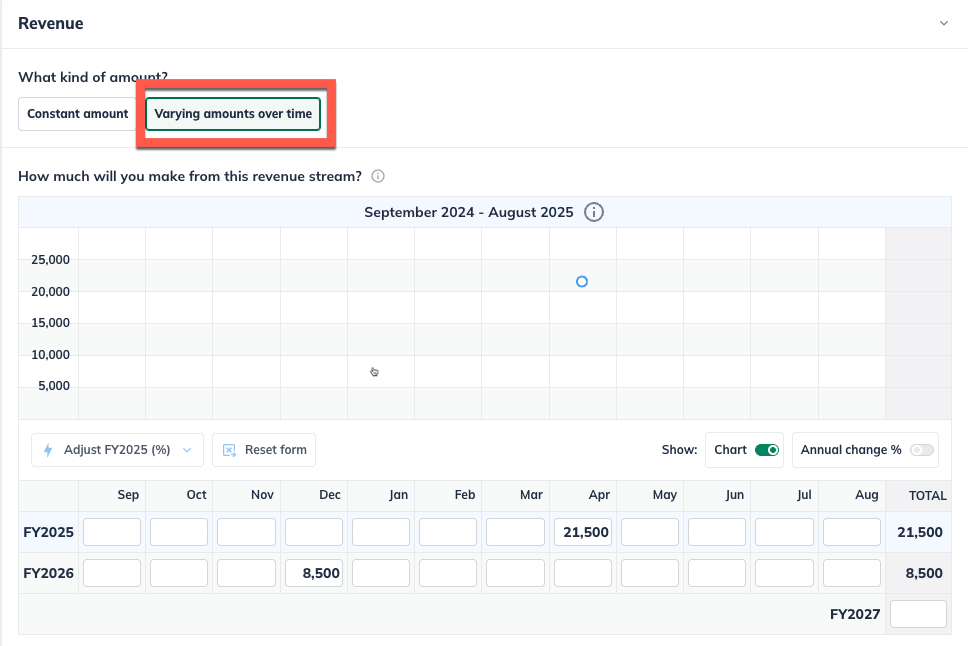Viewport: 968px width, 646px height.
Task: Open the Adjust FY2025 (%) dropdown
Action: click(x=117, y=450)
